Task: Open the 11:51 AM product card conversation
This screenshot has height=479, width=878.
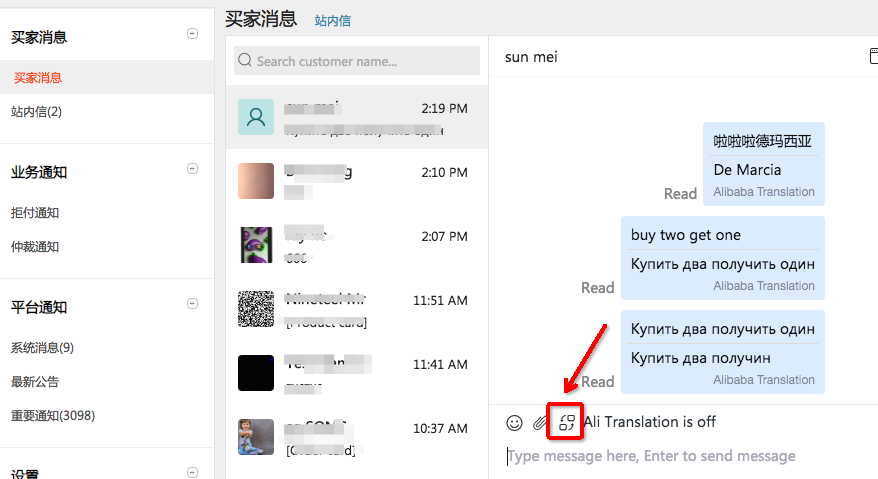Action: coord(357,309)
